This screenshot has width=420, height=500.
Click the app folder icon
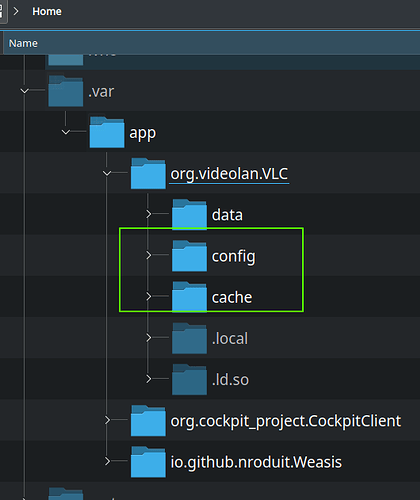coord(107,132)
